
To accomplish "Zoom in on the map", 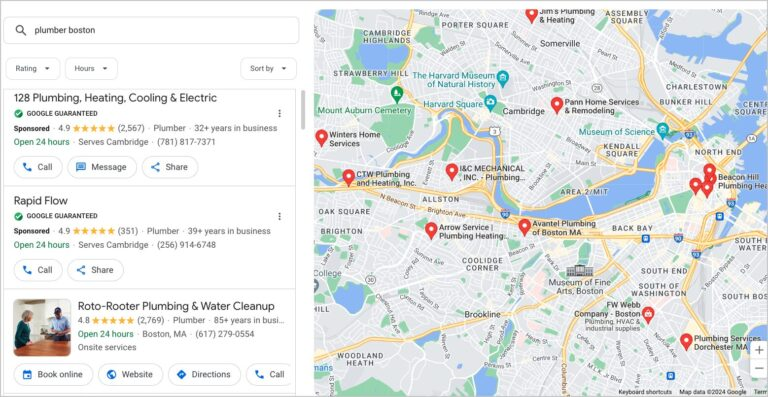I will click(760, 350).
